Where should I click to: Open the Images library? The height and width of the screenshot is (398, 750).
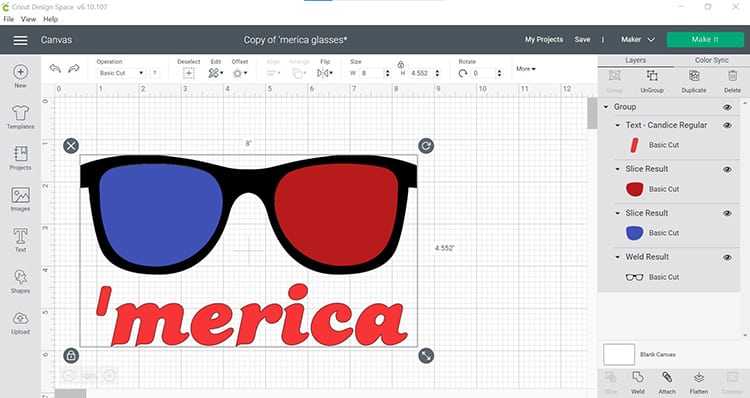(x=20, y=199)
